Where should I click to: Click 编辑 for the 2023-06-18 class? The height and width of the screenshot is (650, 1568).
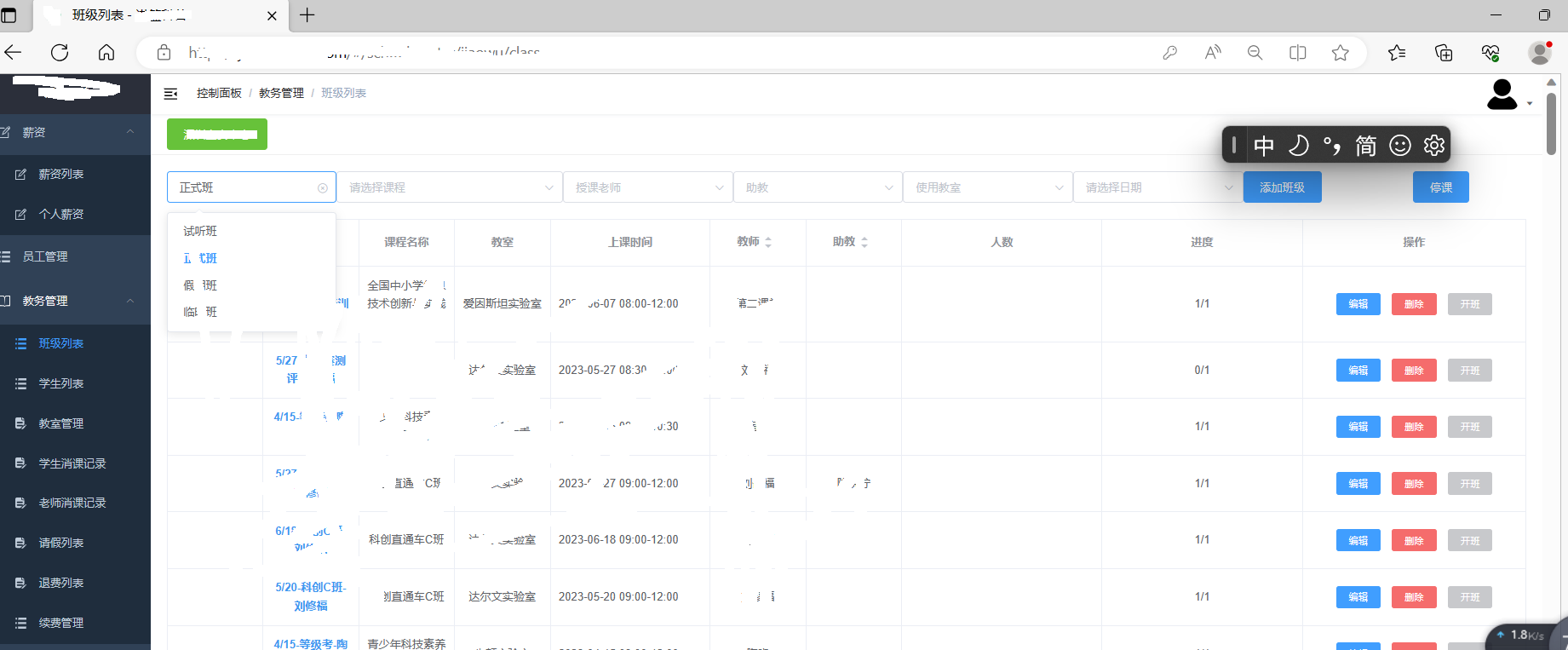1358,540
